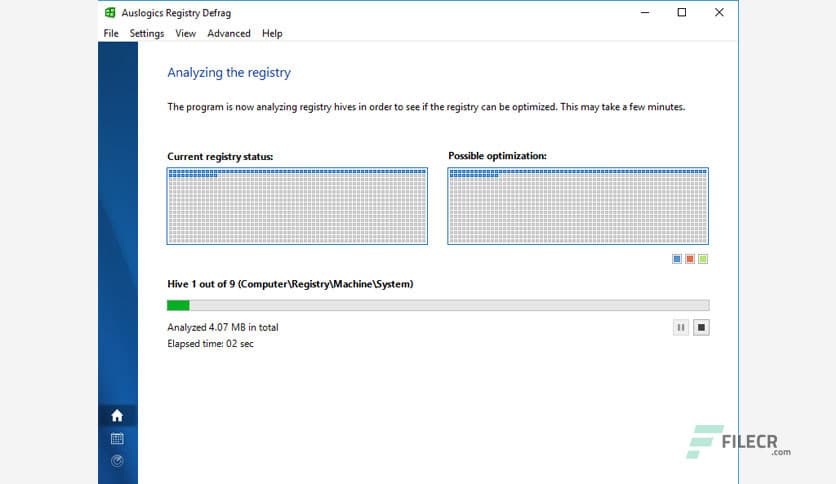Click the green legend color square
The width and height of the screenshot is (836, 484).
click(703, 259)
